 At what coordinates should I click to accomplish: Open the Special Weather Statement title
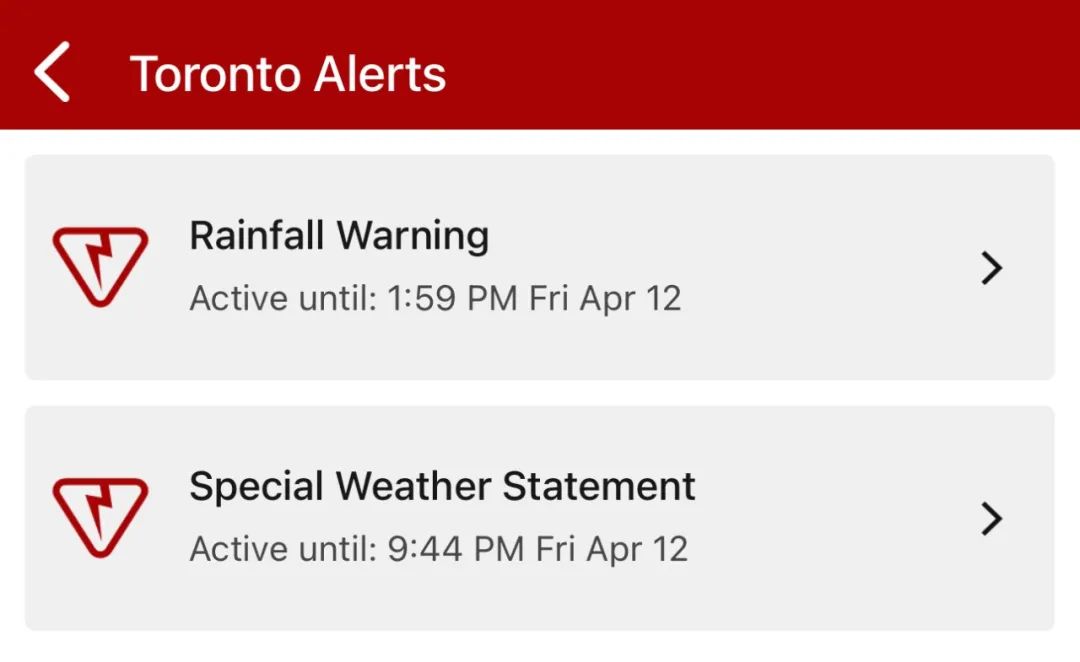point(442,486)
